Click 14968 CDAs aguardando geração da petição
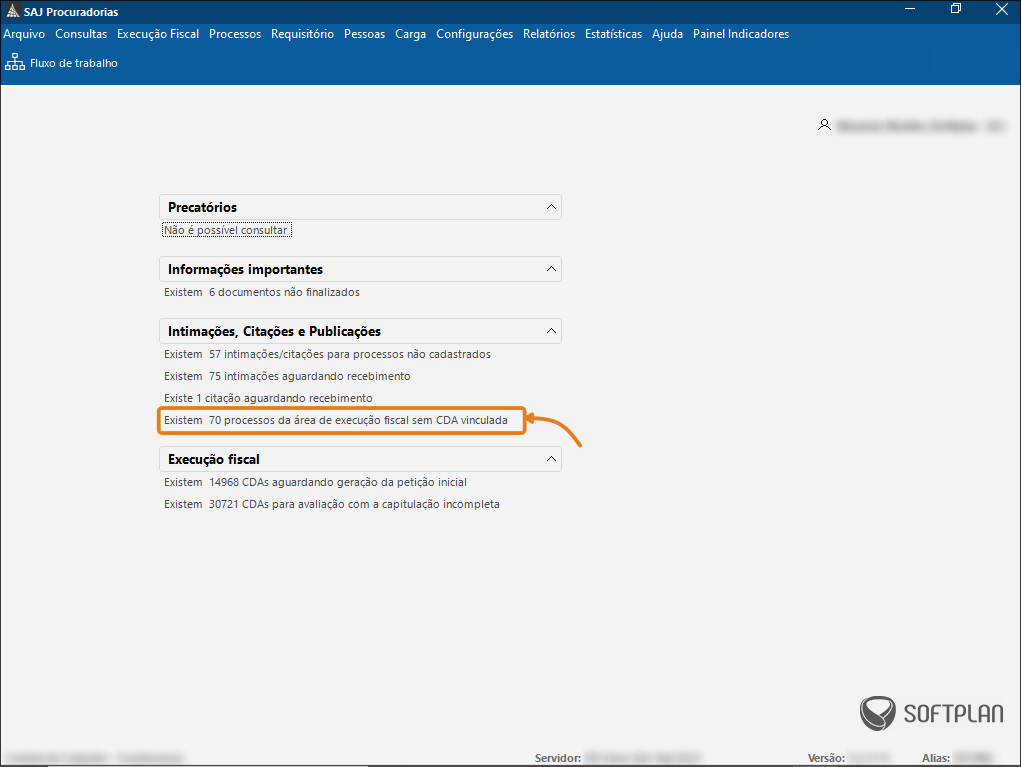This screenshot has height=767, width=1021. click(x=315, y=482)
